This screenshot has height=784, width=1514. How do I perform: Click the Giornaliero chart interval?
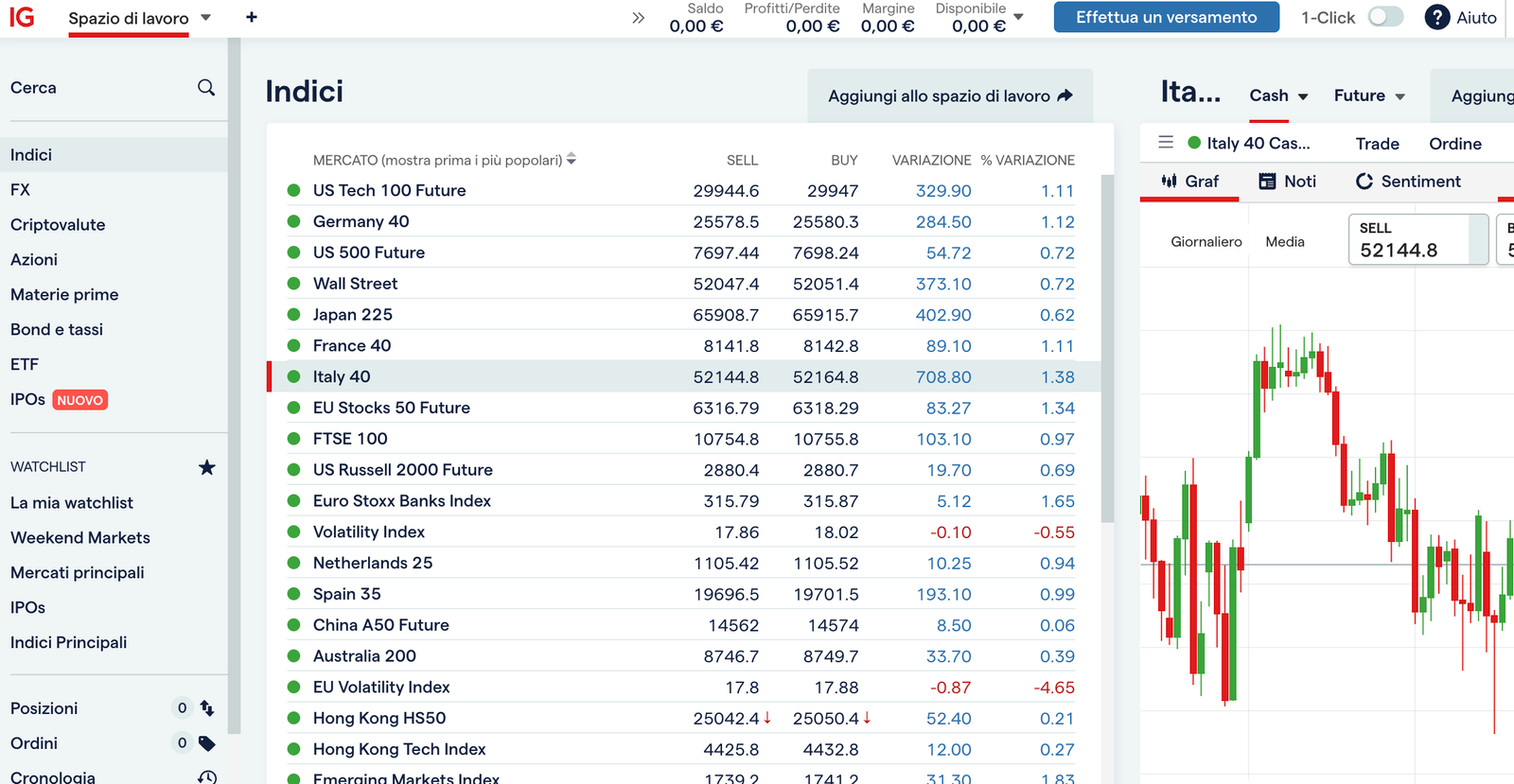coord(1206,242)
